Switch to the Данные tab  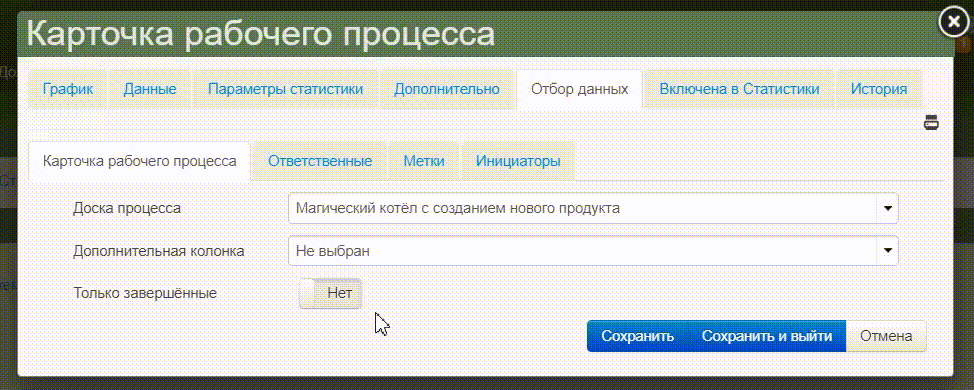pyautogui.click(x=150, y=89)
